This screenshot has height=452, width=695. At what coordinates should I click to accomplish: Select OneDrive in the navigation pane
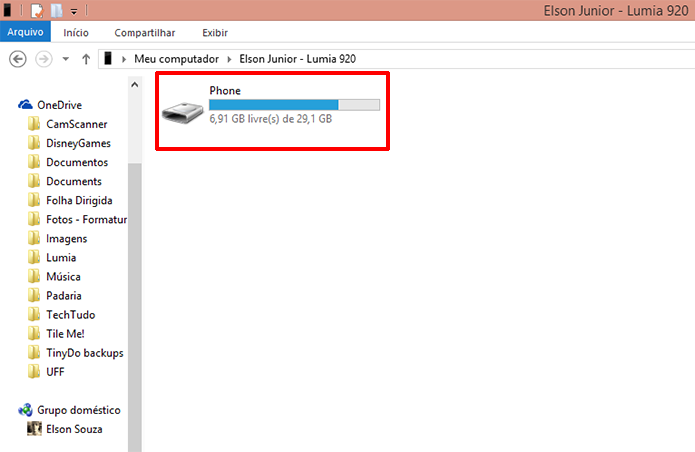click(x=59, y=105)
